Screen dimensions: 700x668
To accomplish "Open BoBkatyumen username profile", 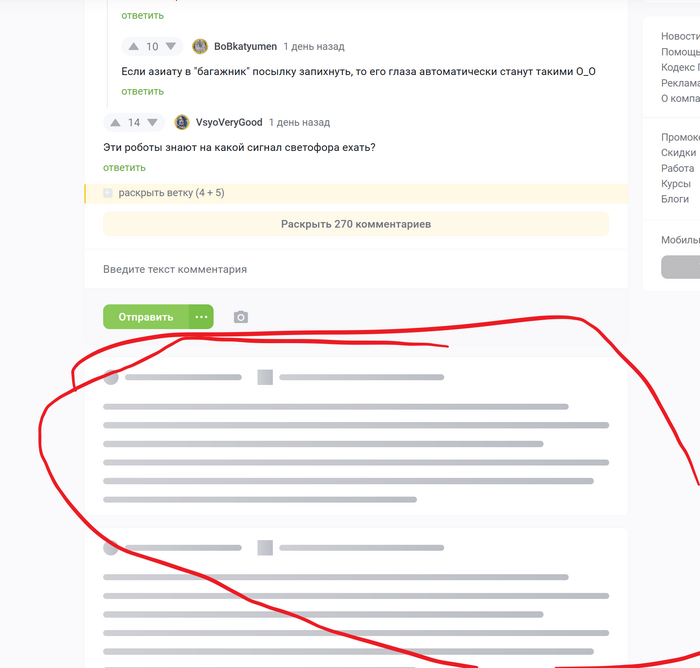I will click(x=246, y=46).
